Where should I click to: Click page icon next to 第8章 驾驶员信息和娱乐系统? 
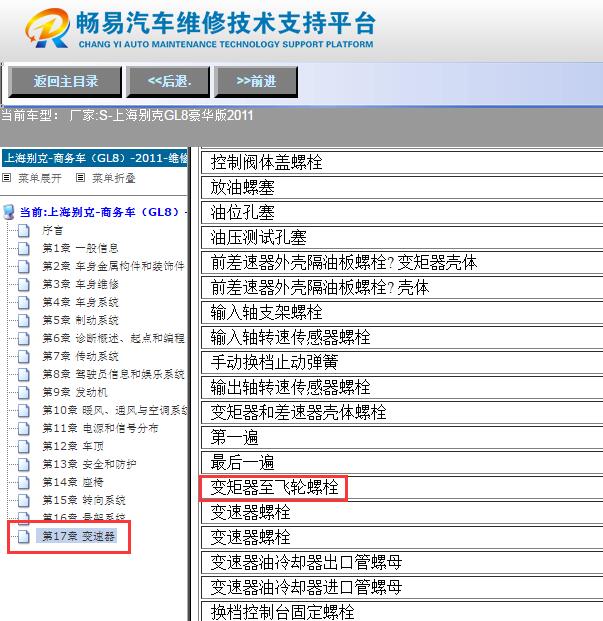coord(24,374)
